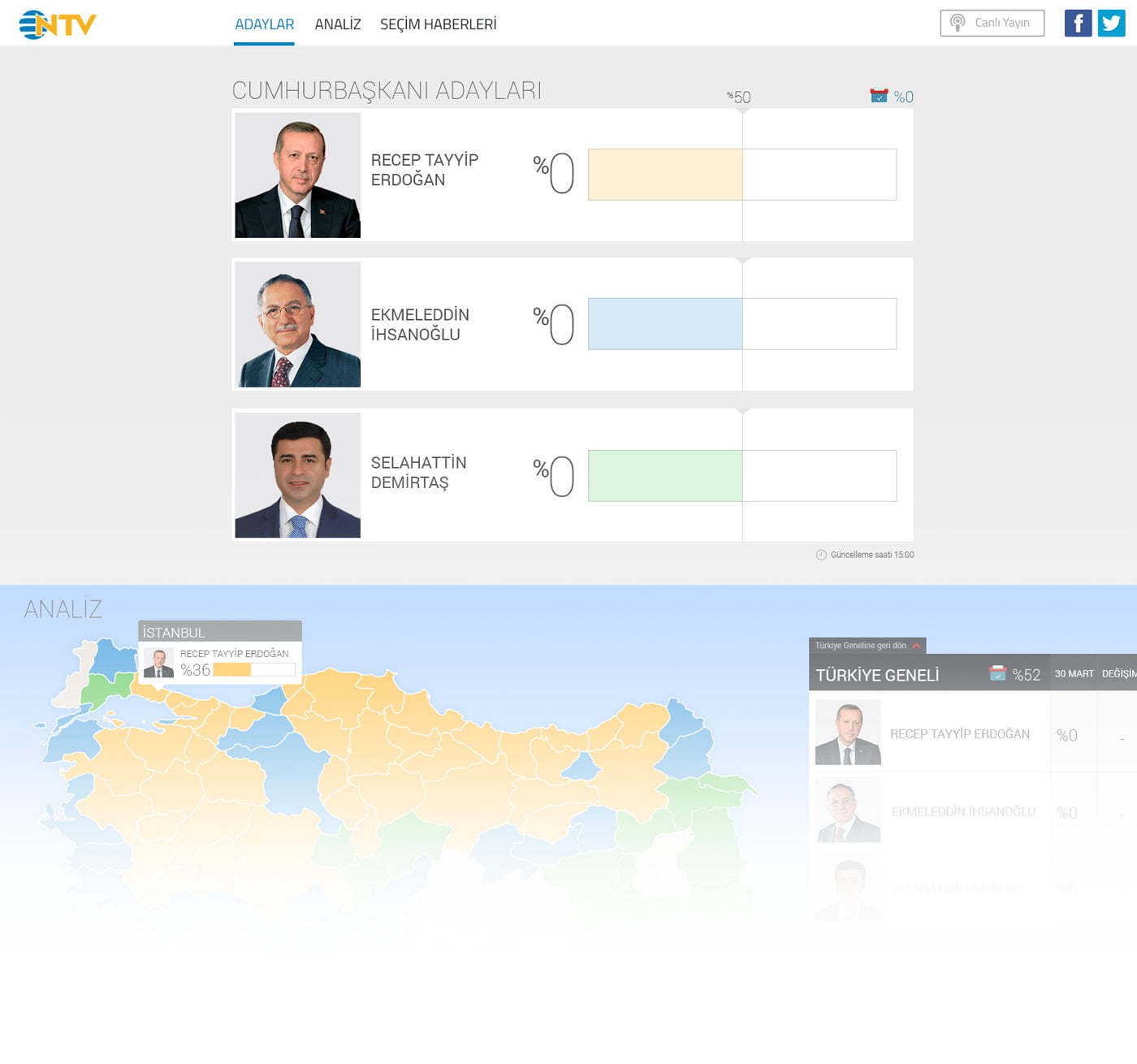Open the Seçim Haberleri tab

(x=439, y=24)
